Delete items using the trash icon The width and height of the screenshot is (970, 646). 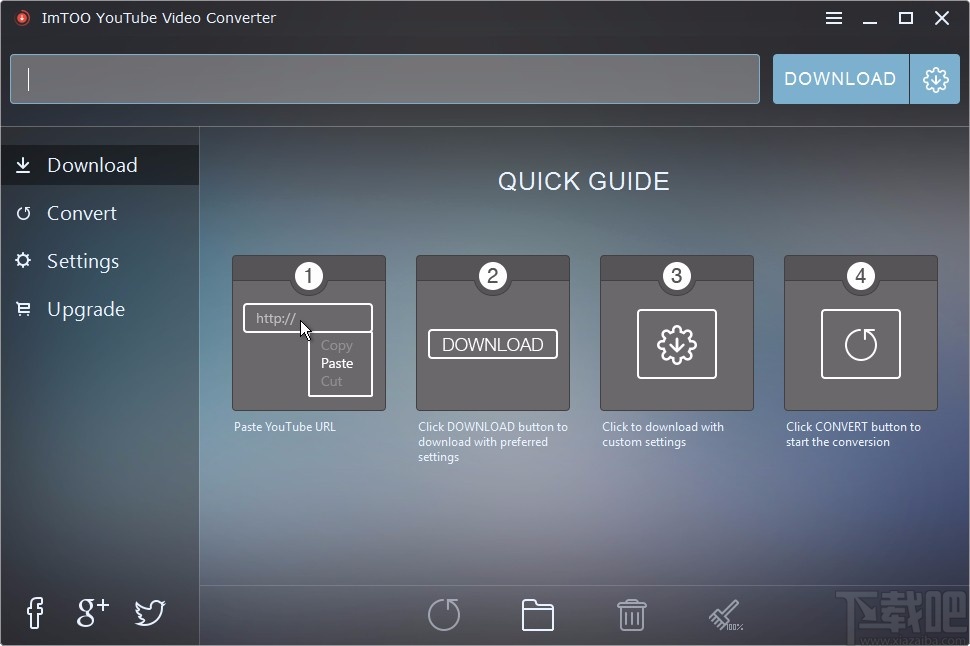click(631, 614)
